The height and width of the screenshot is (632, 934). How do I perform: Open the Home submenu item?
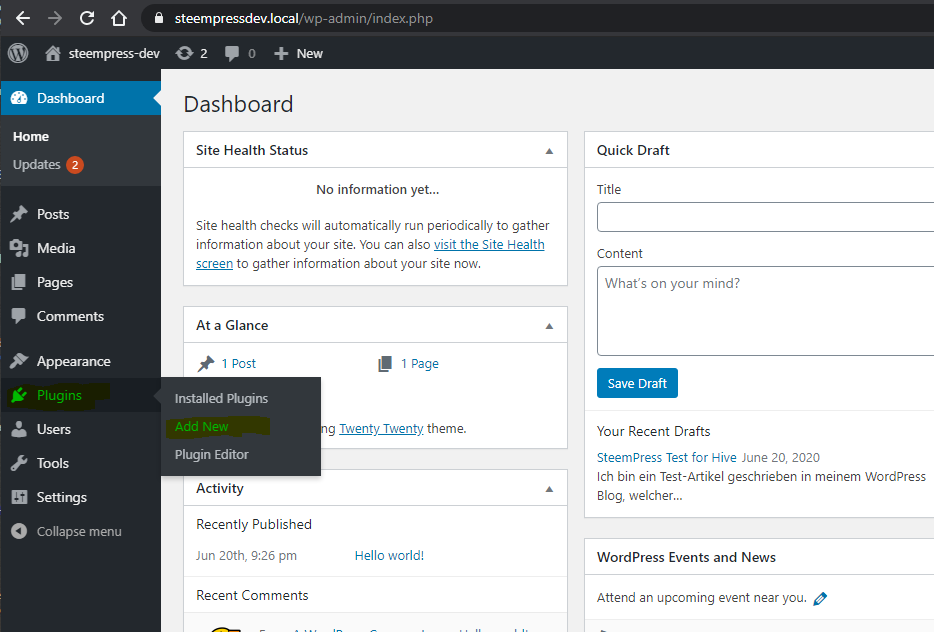[31, 136]
